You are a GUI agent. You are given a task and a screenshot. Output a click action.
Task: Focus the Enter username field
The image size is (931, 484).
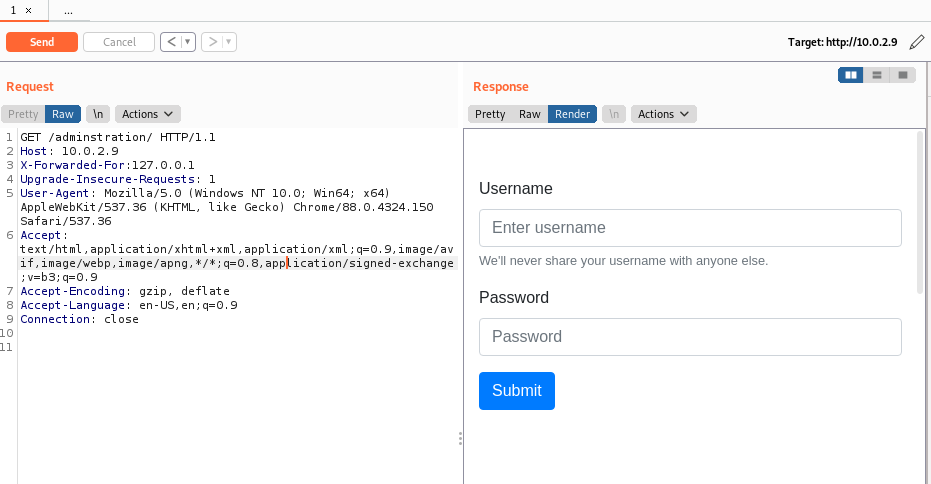click(x=690, y=228)
